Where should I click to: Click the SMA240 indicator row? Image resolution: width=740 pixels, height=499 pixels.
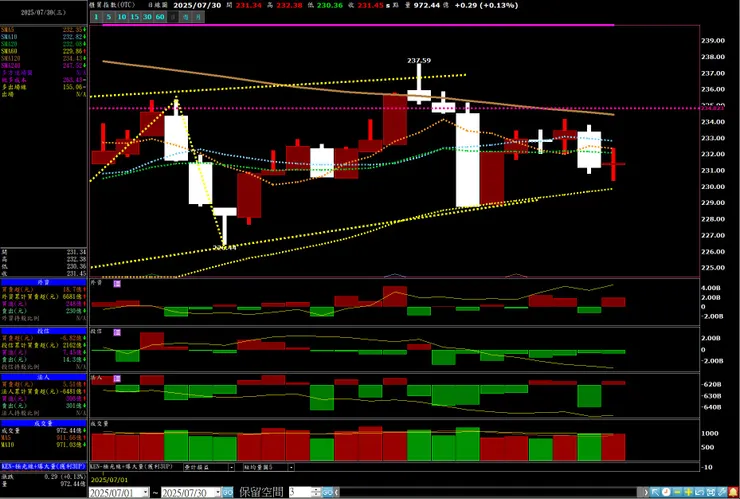tap(43, 66)
